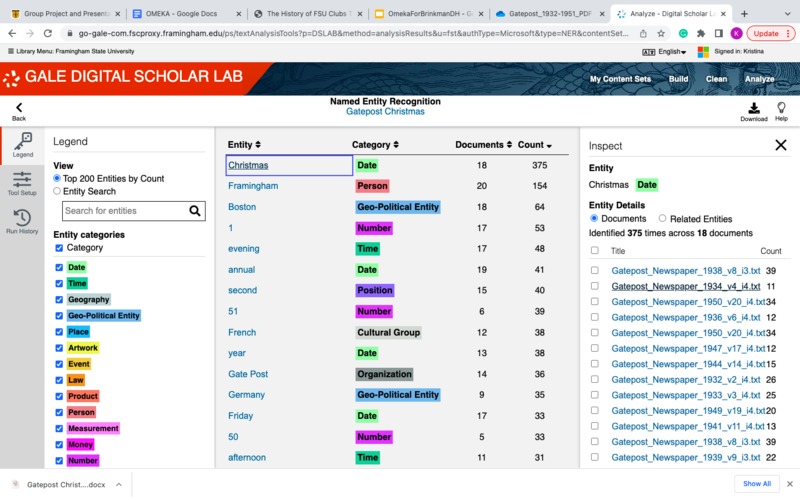The image size is (800, 500).
Task: Open the browser side panel icon
Action: click(x=718, y=33)
